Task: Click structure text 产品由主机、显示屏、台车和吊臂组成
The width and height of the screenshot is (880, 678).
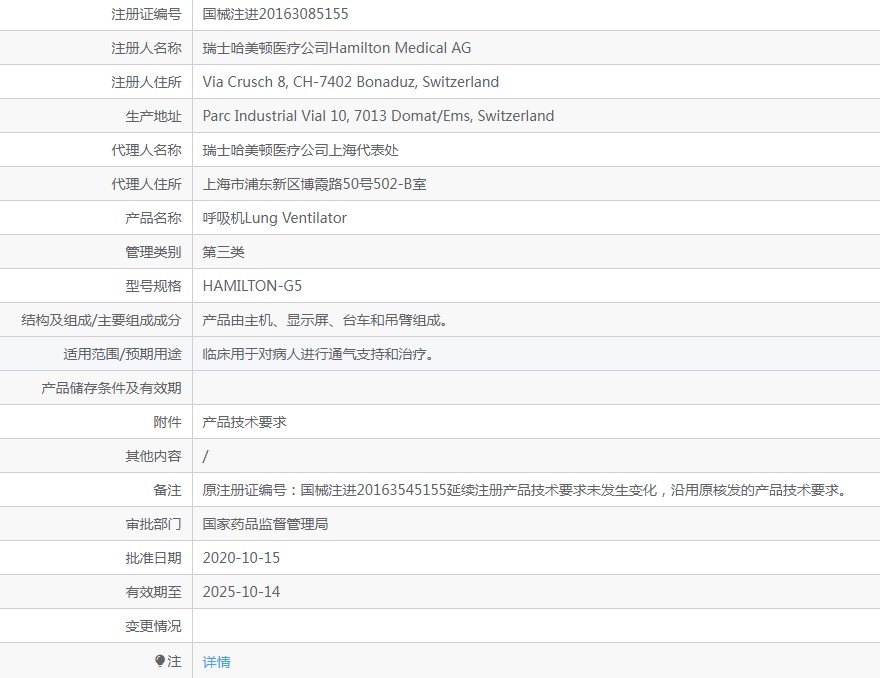Action: click(325, 320)
